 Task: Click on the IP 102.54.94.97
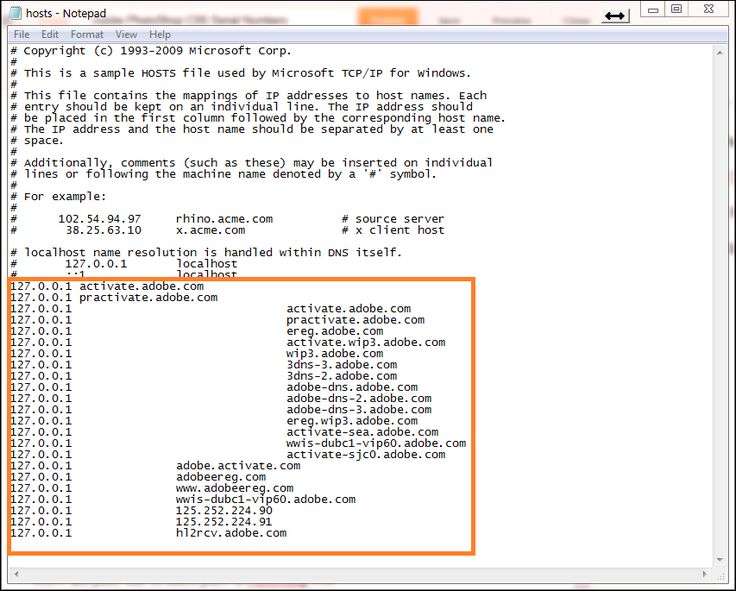[x=100, y=219]
